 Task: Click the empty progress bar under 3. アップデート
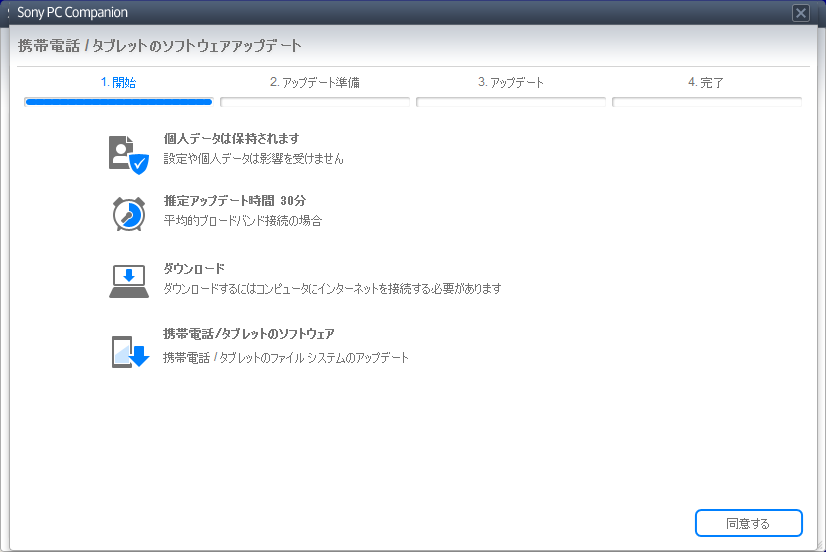click(x=510, y=102)
